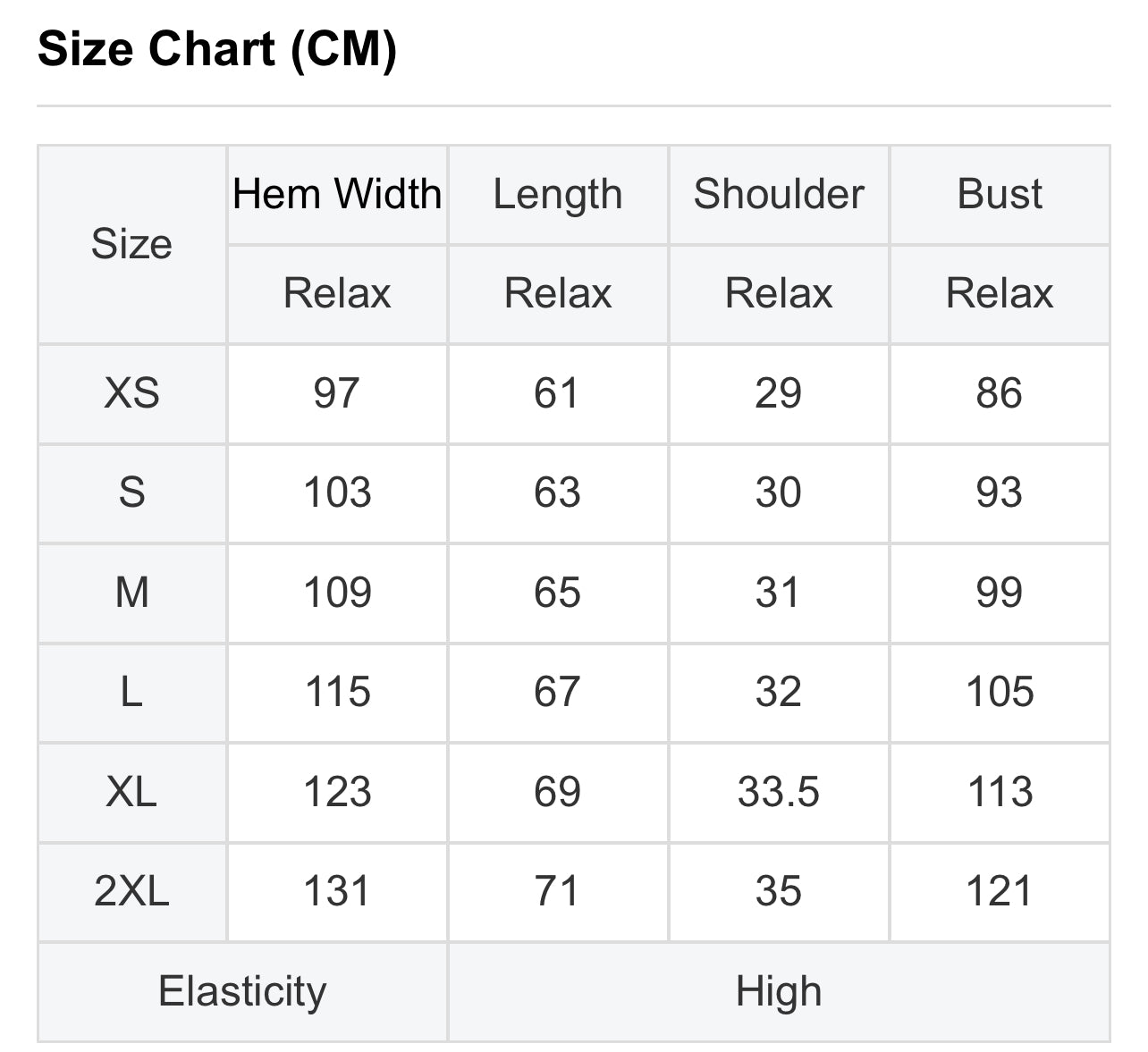Select the 131 hem width value
This screenshot has width=1148, height=1052.
[x=337, y=892]
